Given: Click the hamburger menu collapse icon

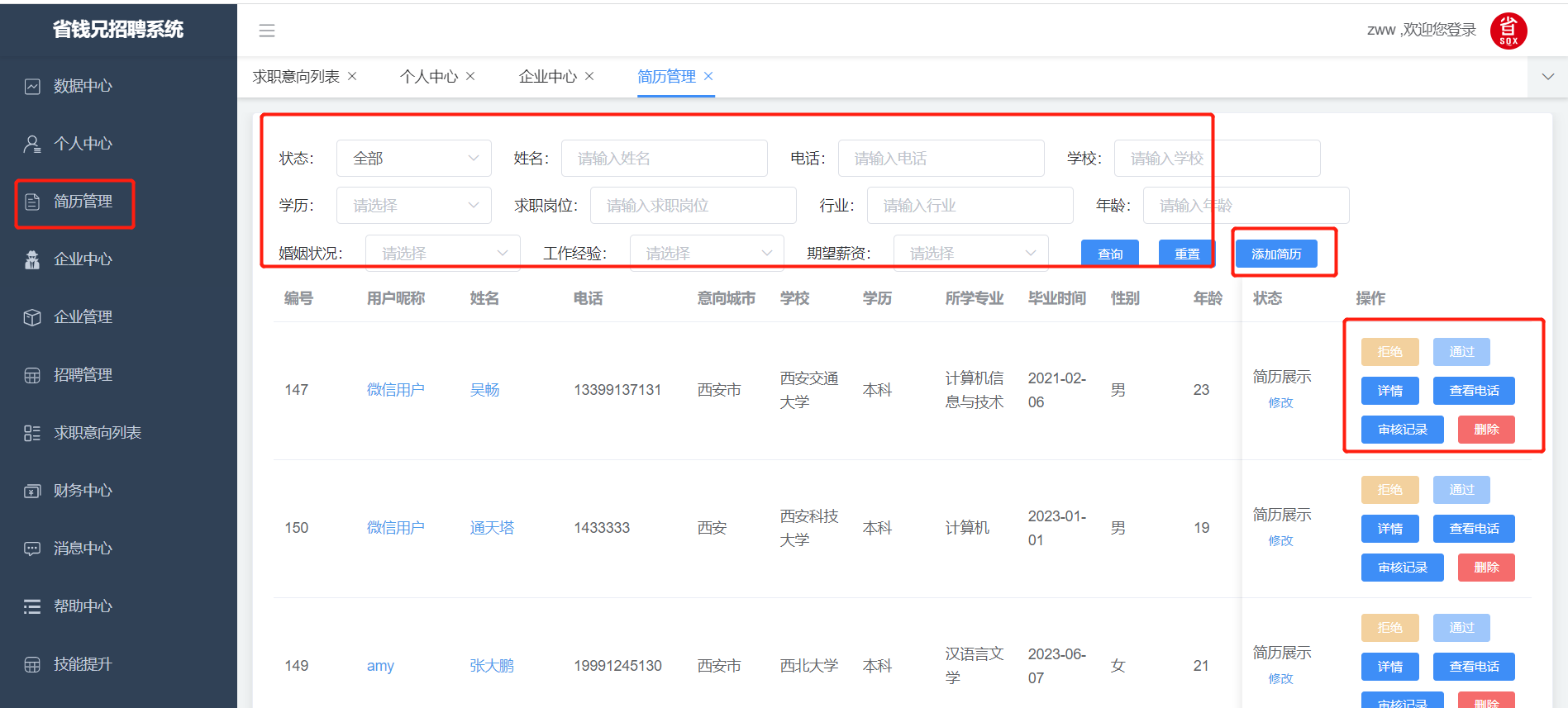Looking at the screenshot, I should [266, 31].
